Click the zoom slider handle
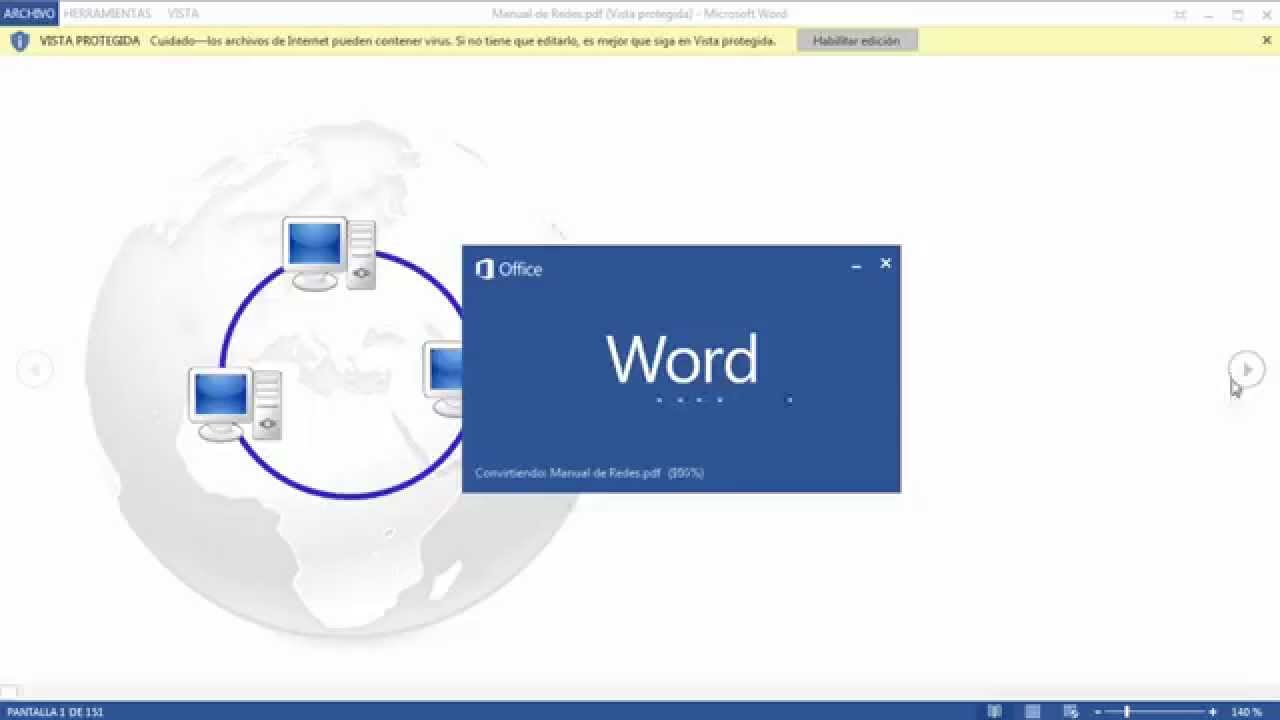Viewport: 1280px width, 720px height. 1127,712
